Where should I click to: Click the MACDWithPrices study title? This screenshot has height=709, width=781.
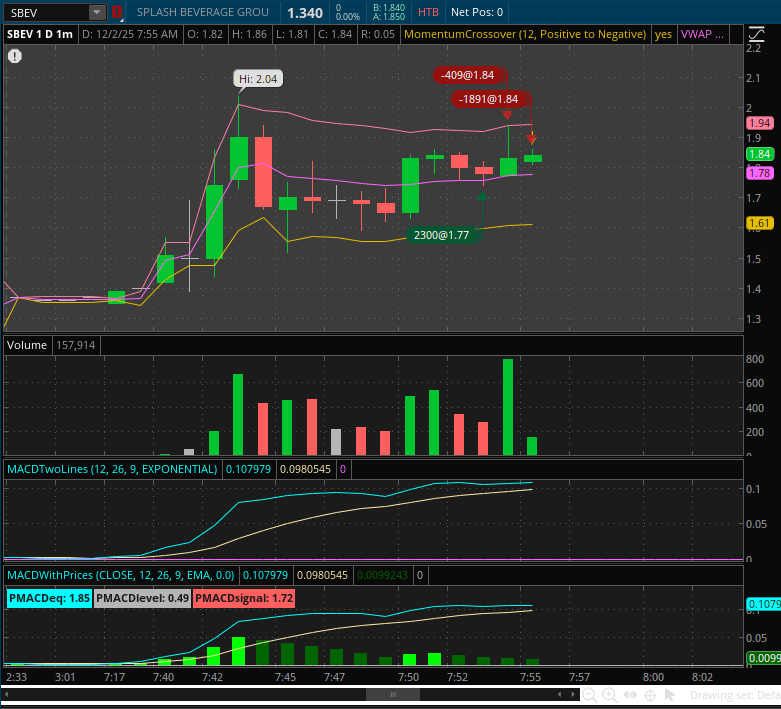coord(121,575)
